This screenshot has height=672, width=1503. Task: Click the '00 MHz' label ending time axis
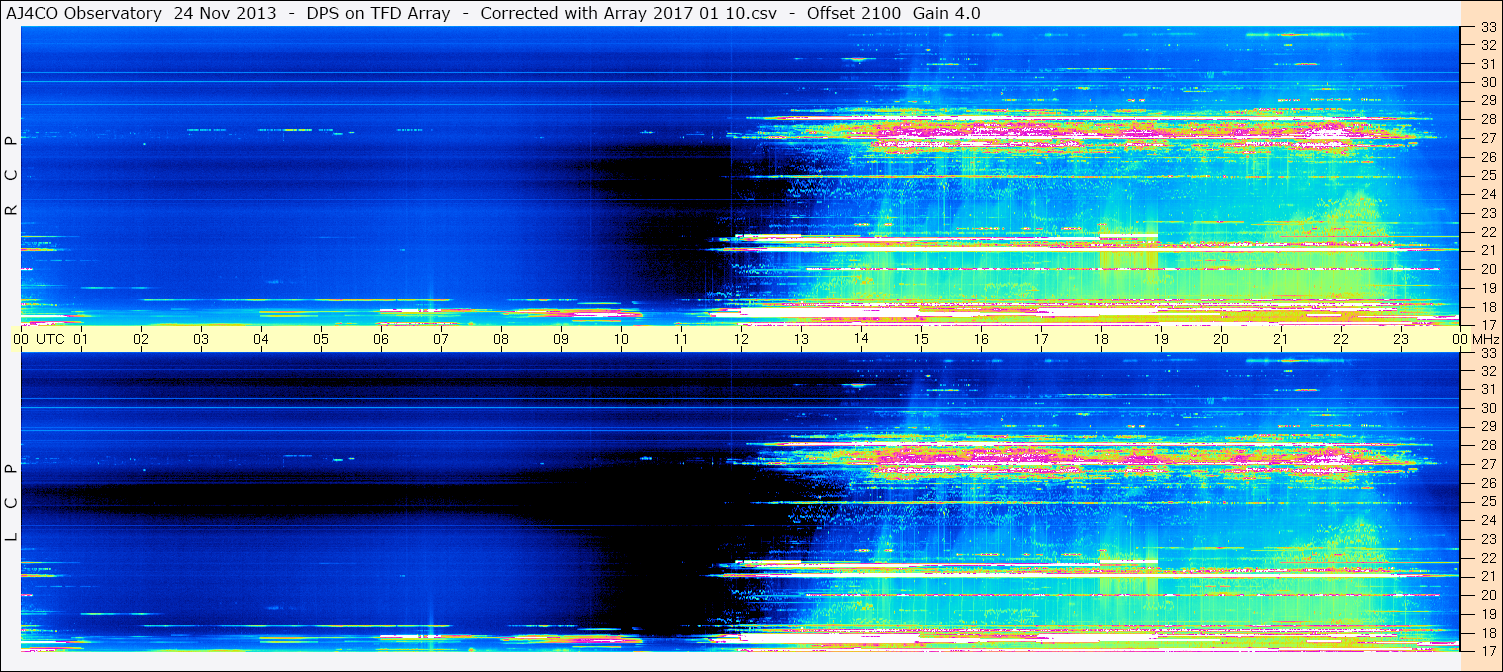tap(1474, 339)
